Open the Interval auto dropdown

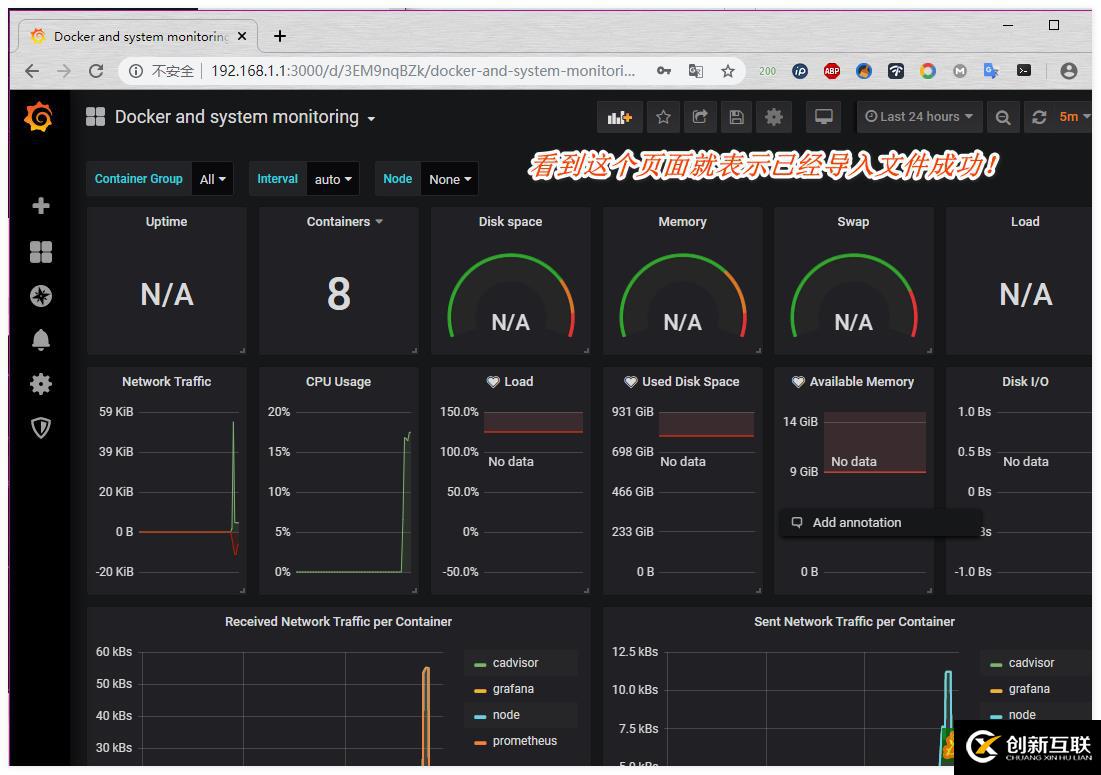(332, 179)
